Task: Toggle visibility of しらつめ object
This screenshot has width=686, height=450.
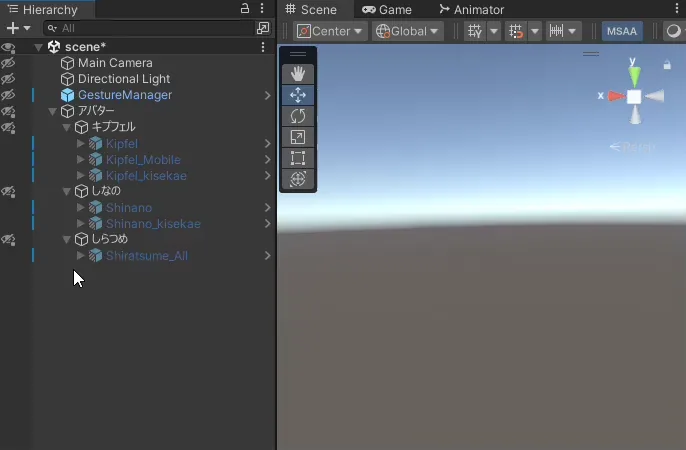Action: [8, 239]
